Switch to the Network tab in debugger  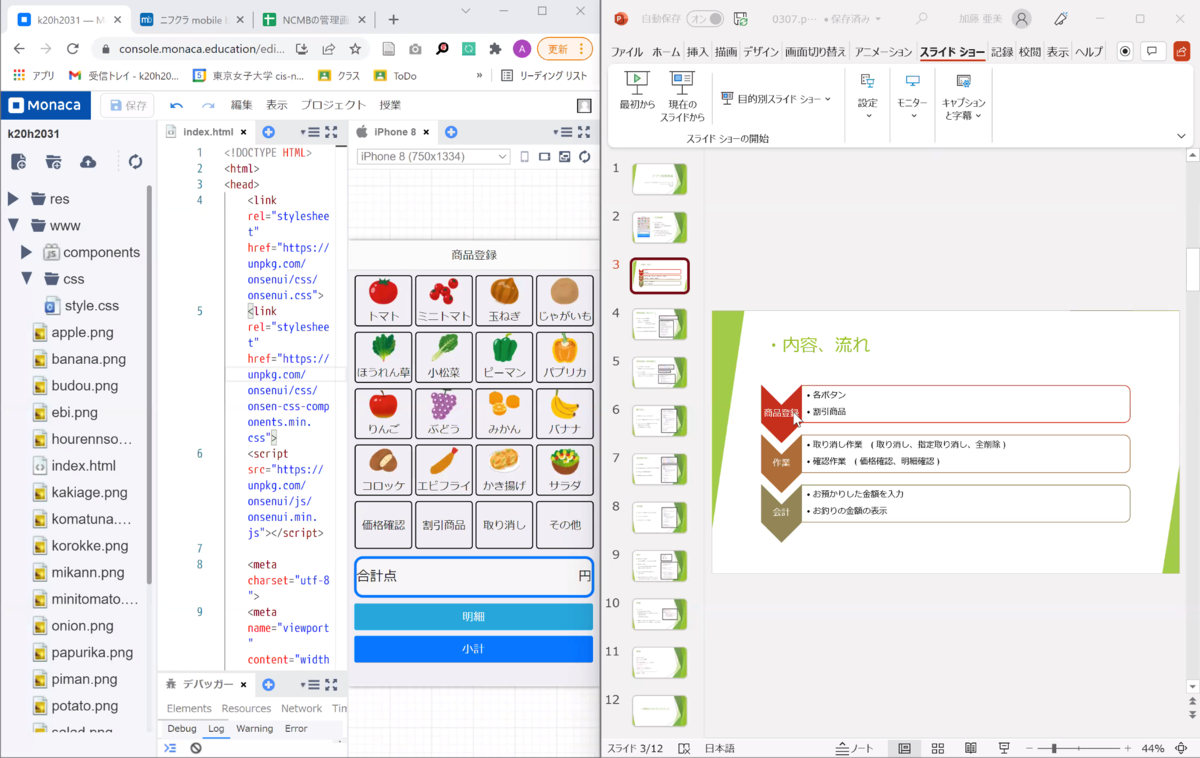(301, 708)
